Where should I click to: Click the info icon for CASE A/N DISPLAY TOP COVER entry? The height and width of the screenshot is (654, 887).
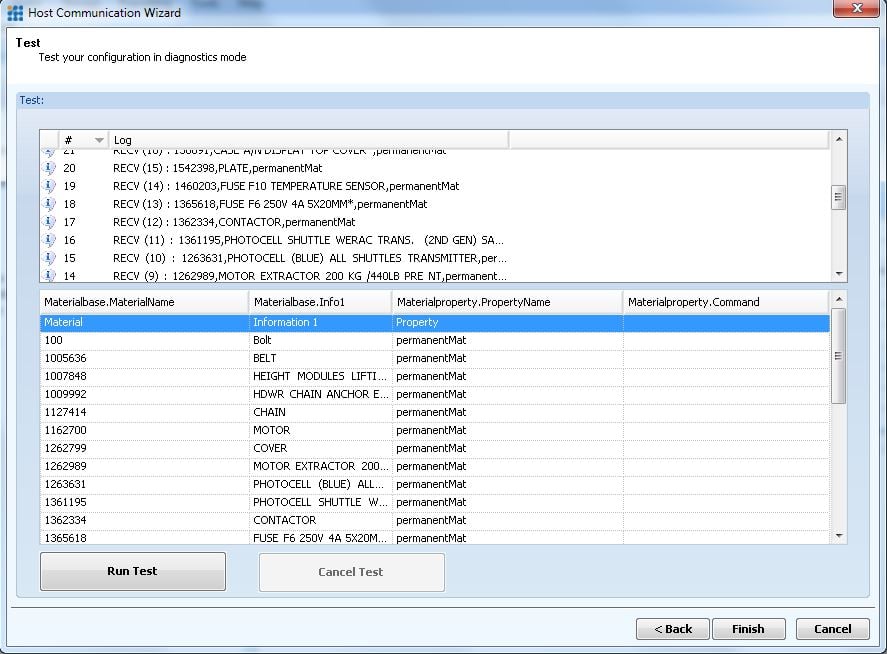pyautogui.click(x=48, y=150)
